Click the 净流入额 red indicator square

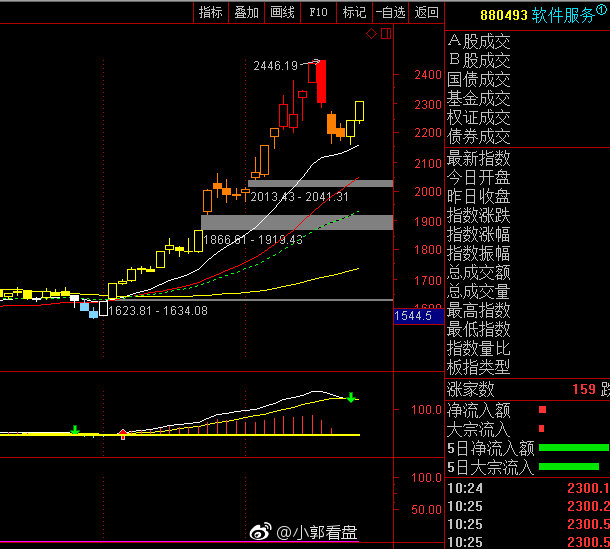coord(542,410)
